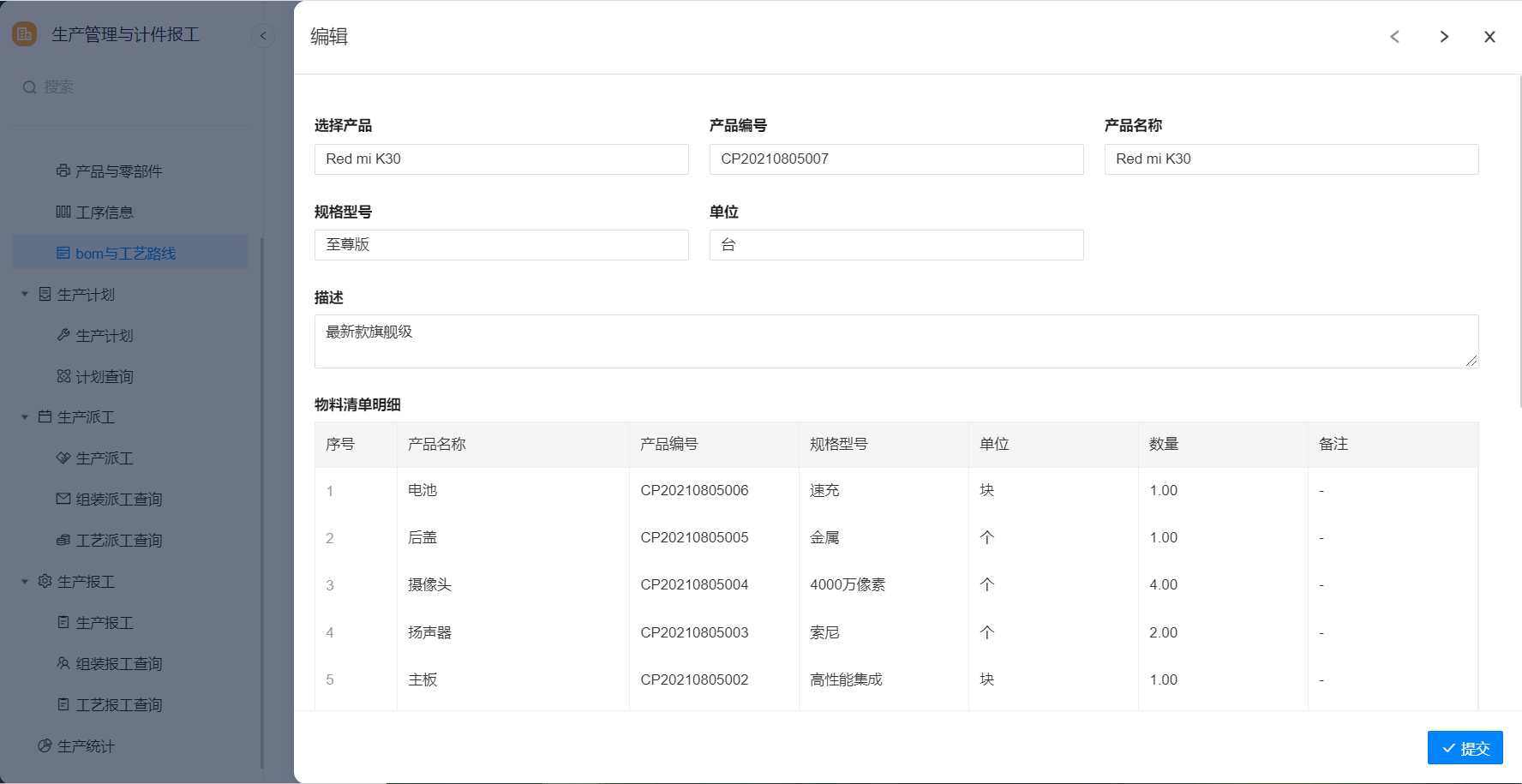Image resolution: width=1522 pixels, height=784 pixels.
Task: Click product code CP20210805006
Action: click(694, 490)
